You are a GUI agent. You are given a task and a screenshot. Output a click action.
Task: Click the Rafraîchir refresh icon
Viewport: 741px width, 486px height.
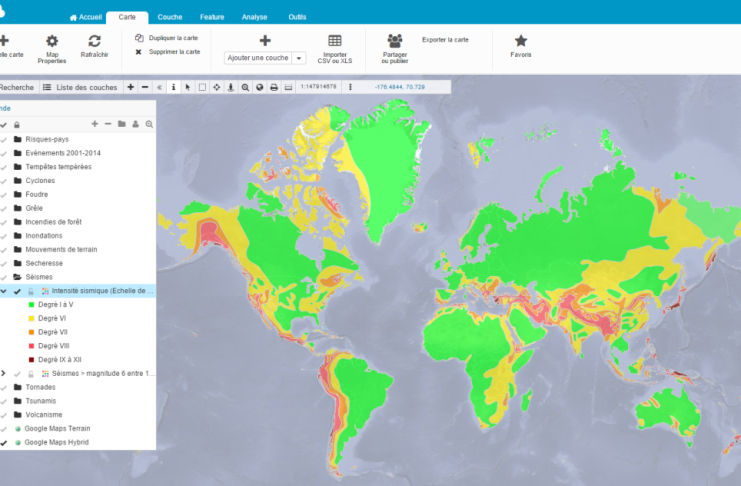[94, 41]
